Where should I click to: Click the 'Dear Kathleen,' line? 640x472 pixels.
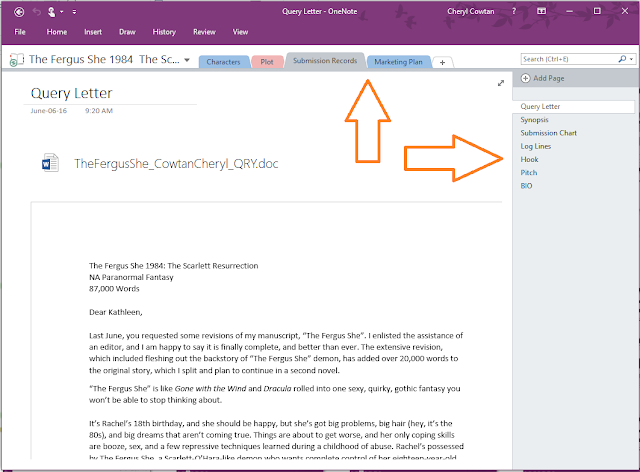pos(116,312)
